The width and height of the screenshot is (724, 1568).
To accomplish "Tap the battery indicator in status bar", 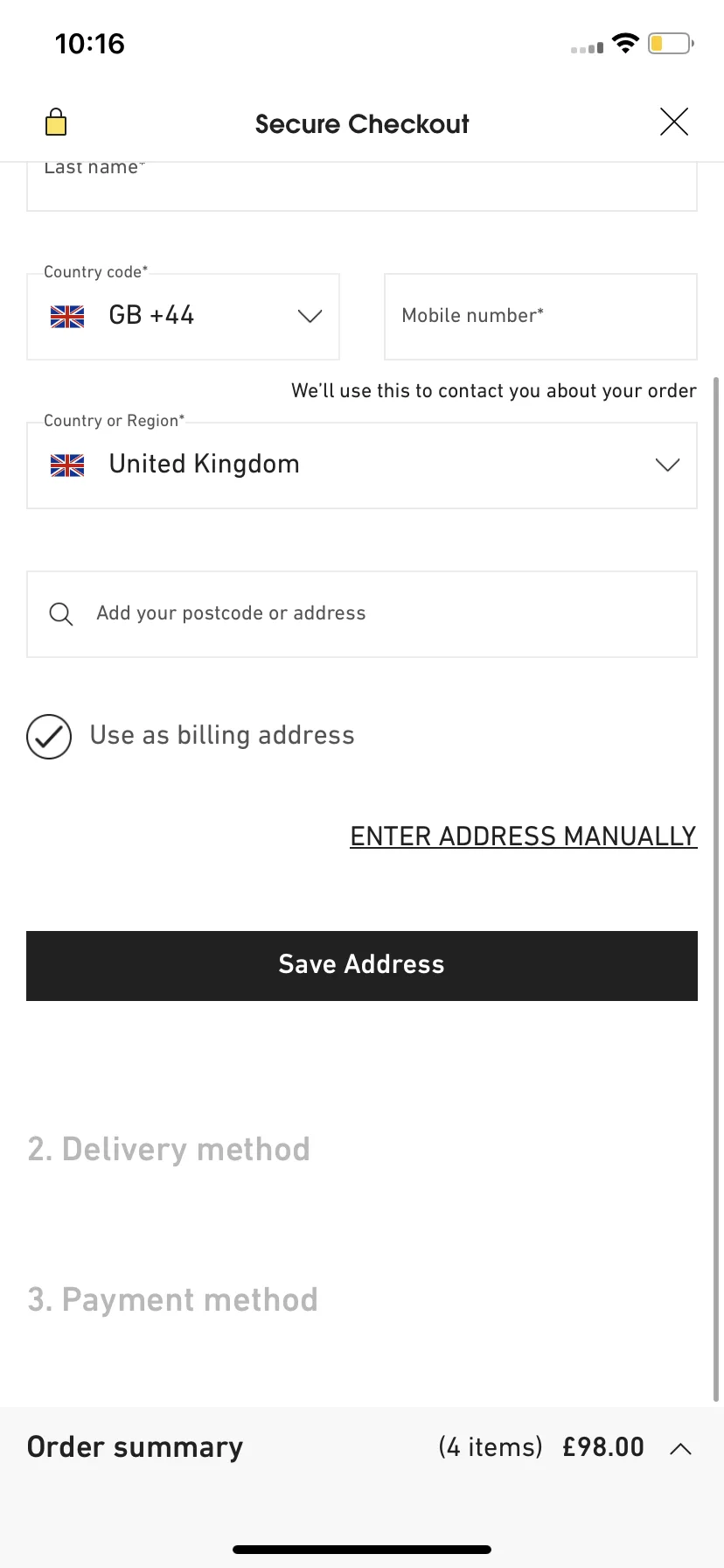I will [x=671, y=43].
